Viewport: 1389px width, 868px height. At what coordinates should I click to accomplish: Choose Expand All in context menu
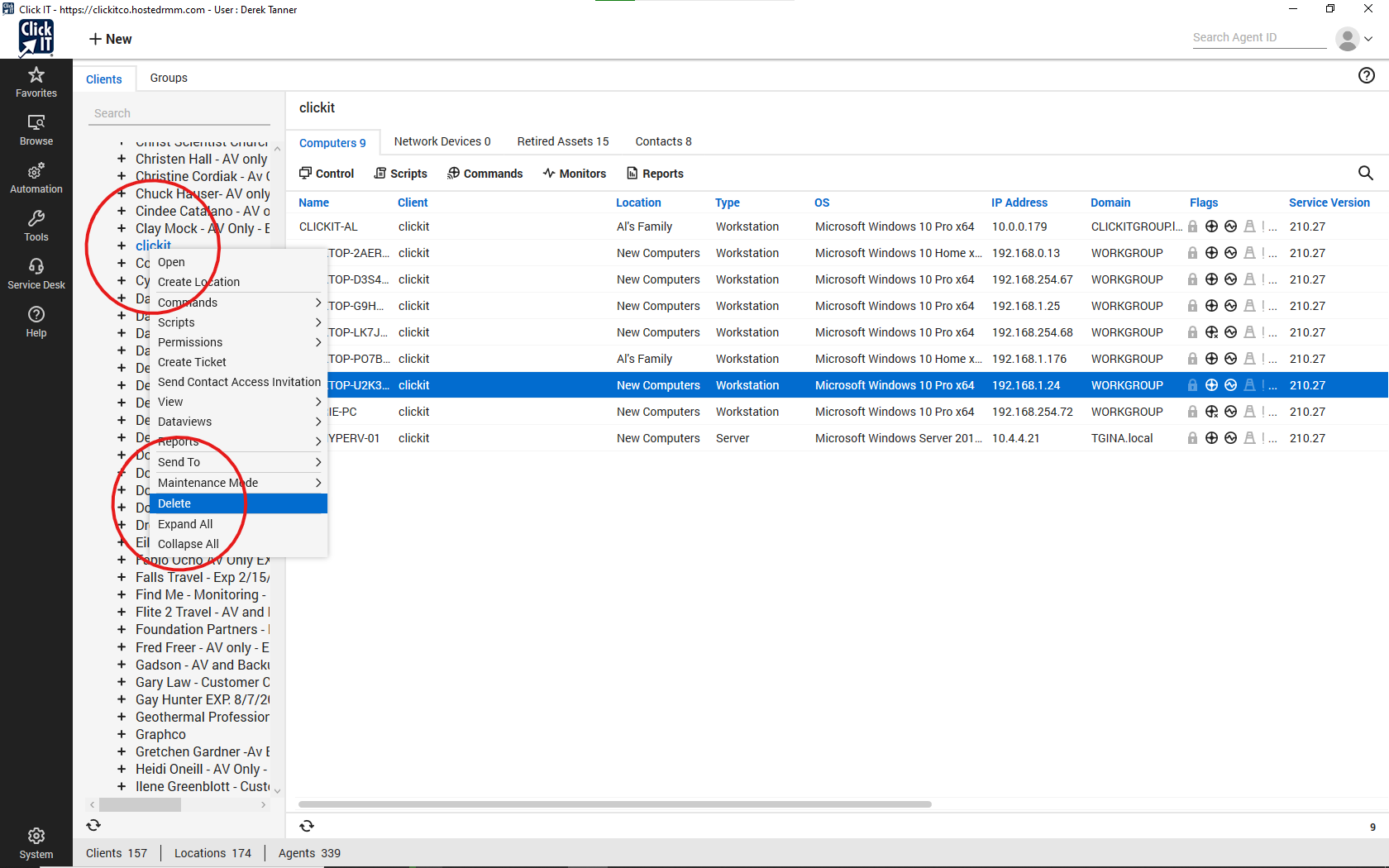coord(238,524)
